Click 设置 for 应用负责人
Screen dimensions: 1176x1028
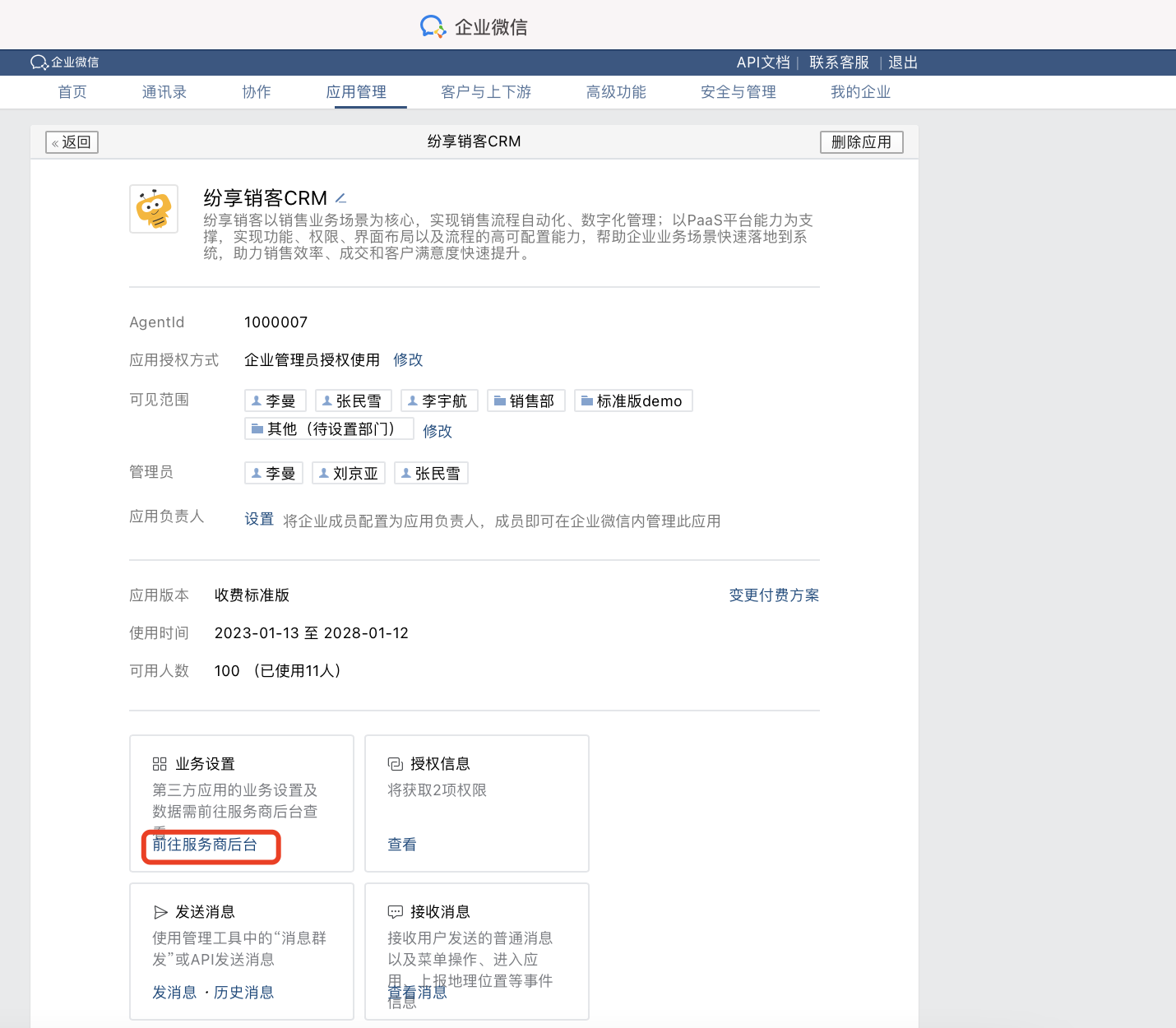click(259, 519)
